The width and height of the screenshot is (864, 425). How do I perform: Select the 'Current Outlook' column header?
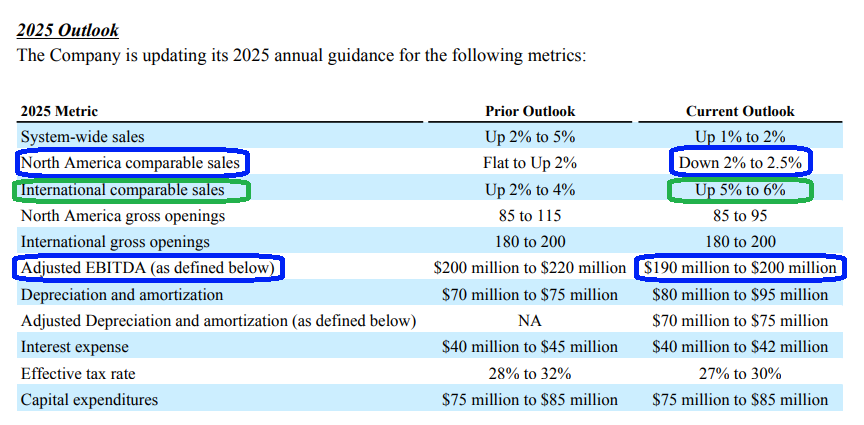pos(740,111)
